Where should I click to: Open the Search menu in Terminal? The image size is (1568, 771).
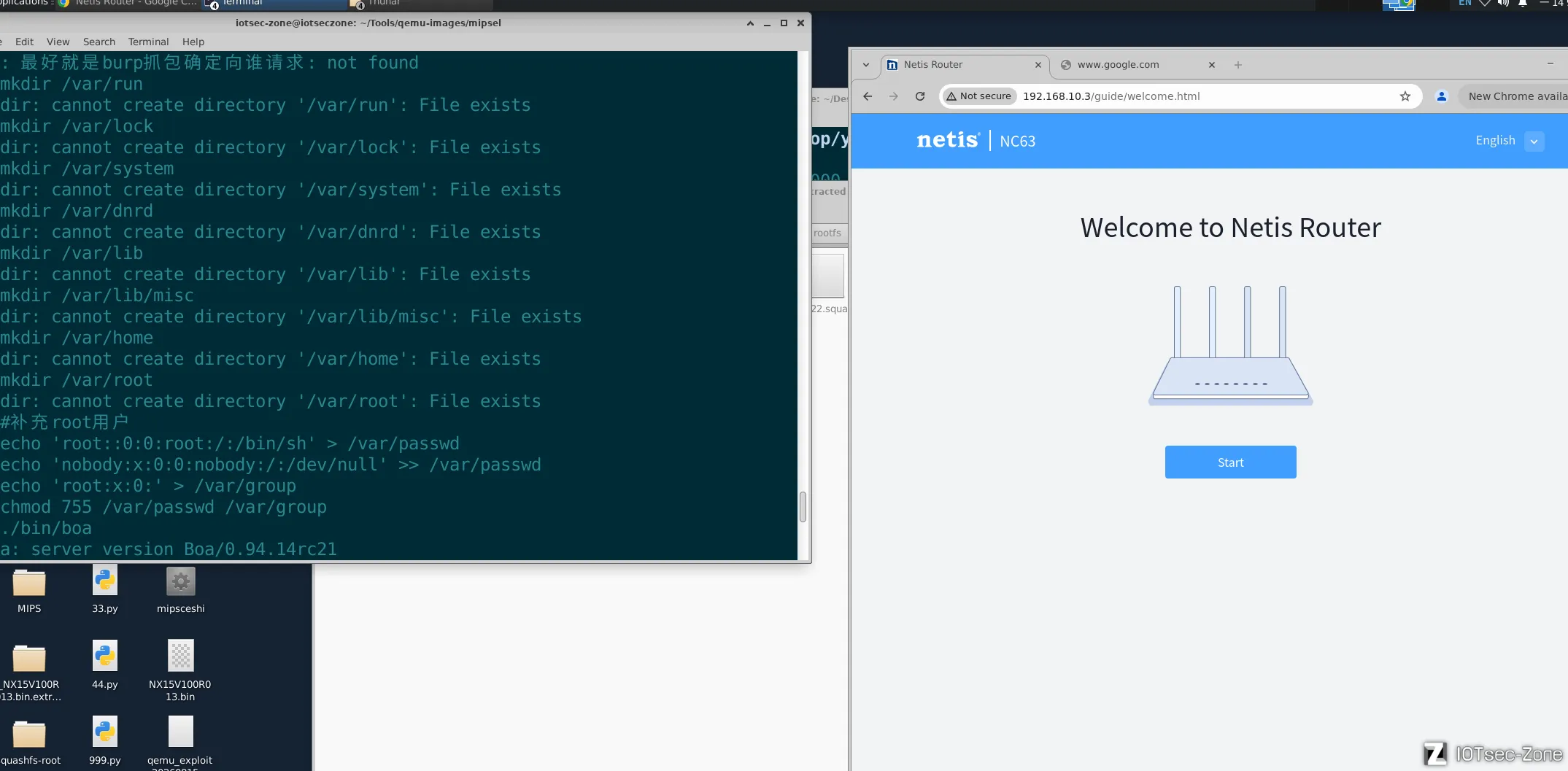99,42
